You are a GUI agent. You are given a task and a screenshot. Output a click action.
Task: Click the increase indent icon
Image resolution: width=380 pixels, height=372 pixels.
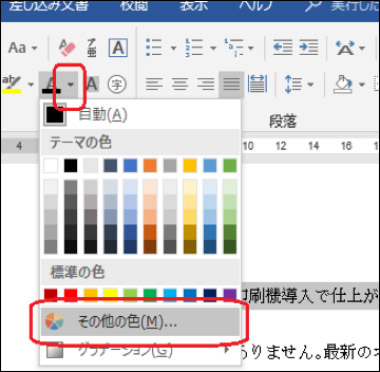[x=308, y=47]
